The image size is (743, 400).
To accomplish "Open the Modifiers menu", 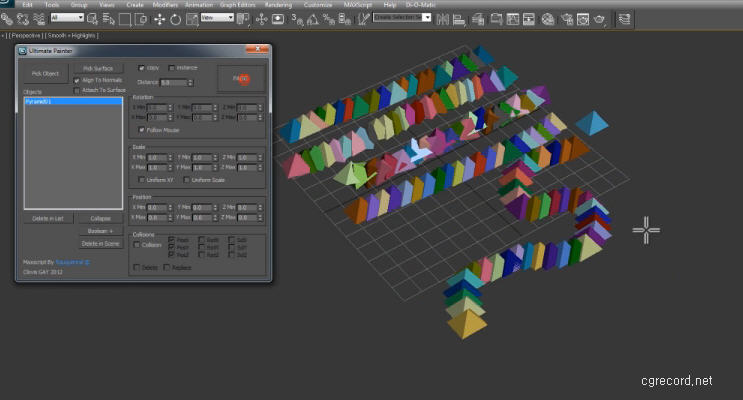I will [x=165, y=5].
